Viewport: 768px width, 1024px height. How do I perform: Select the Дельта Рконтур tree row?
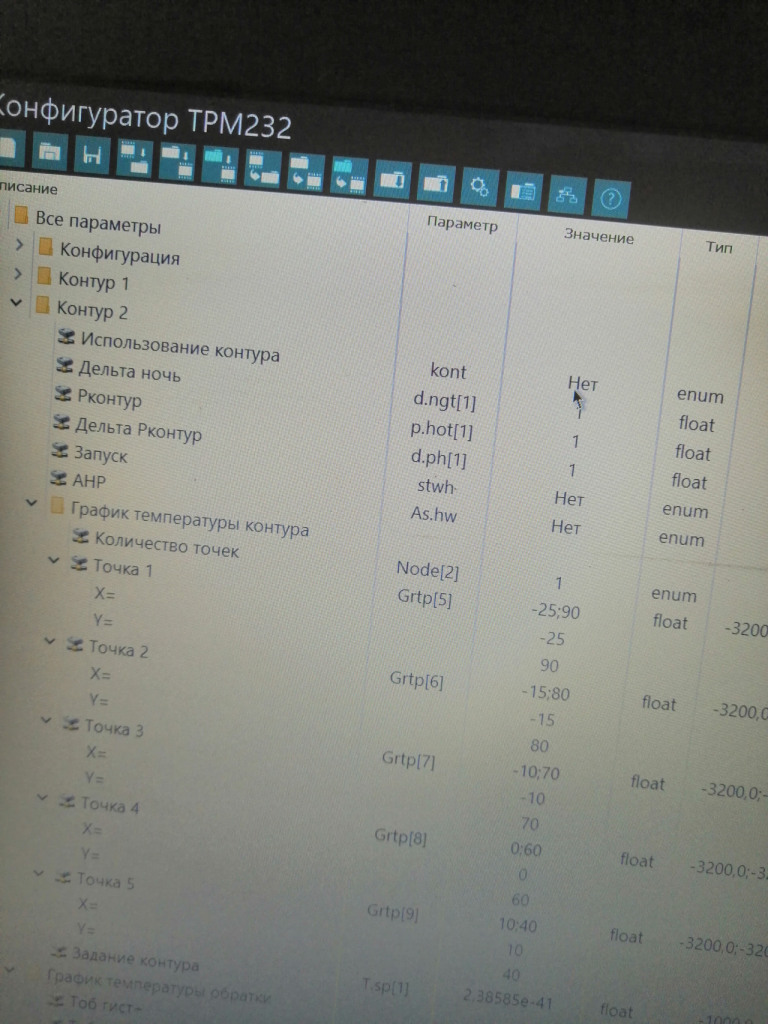coord(138,429)
